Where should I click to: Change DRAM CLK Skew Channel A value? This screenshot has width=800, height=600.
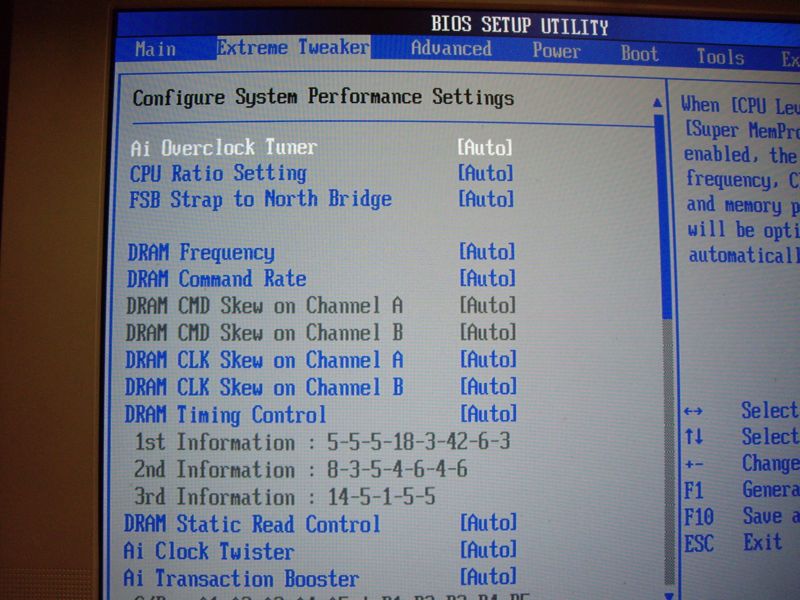pyautogui.click(x=488, y=359)
